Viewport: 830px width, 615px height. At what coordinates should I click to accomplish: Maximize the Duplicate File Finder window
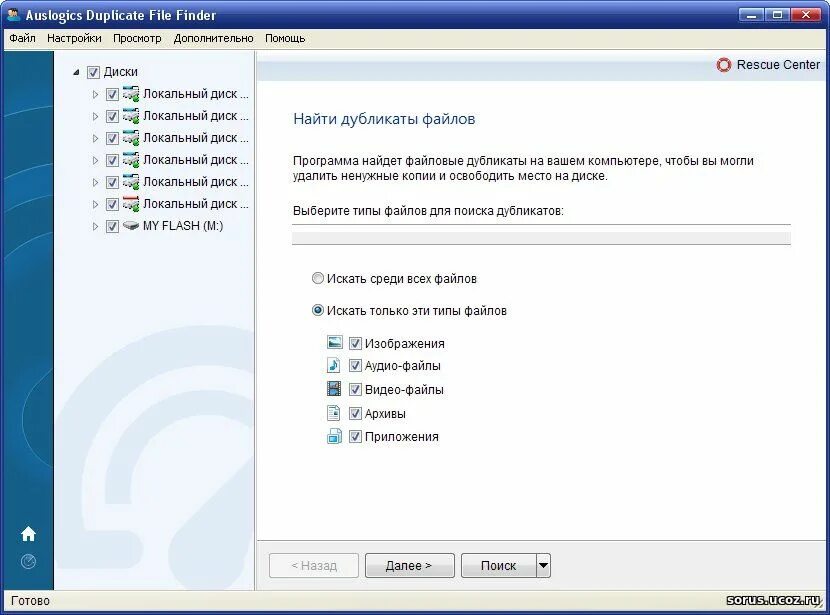pos(778,15)
